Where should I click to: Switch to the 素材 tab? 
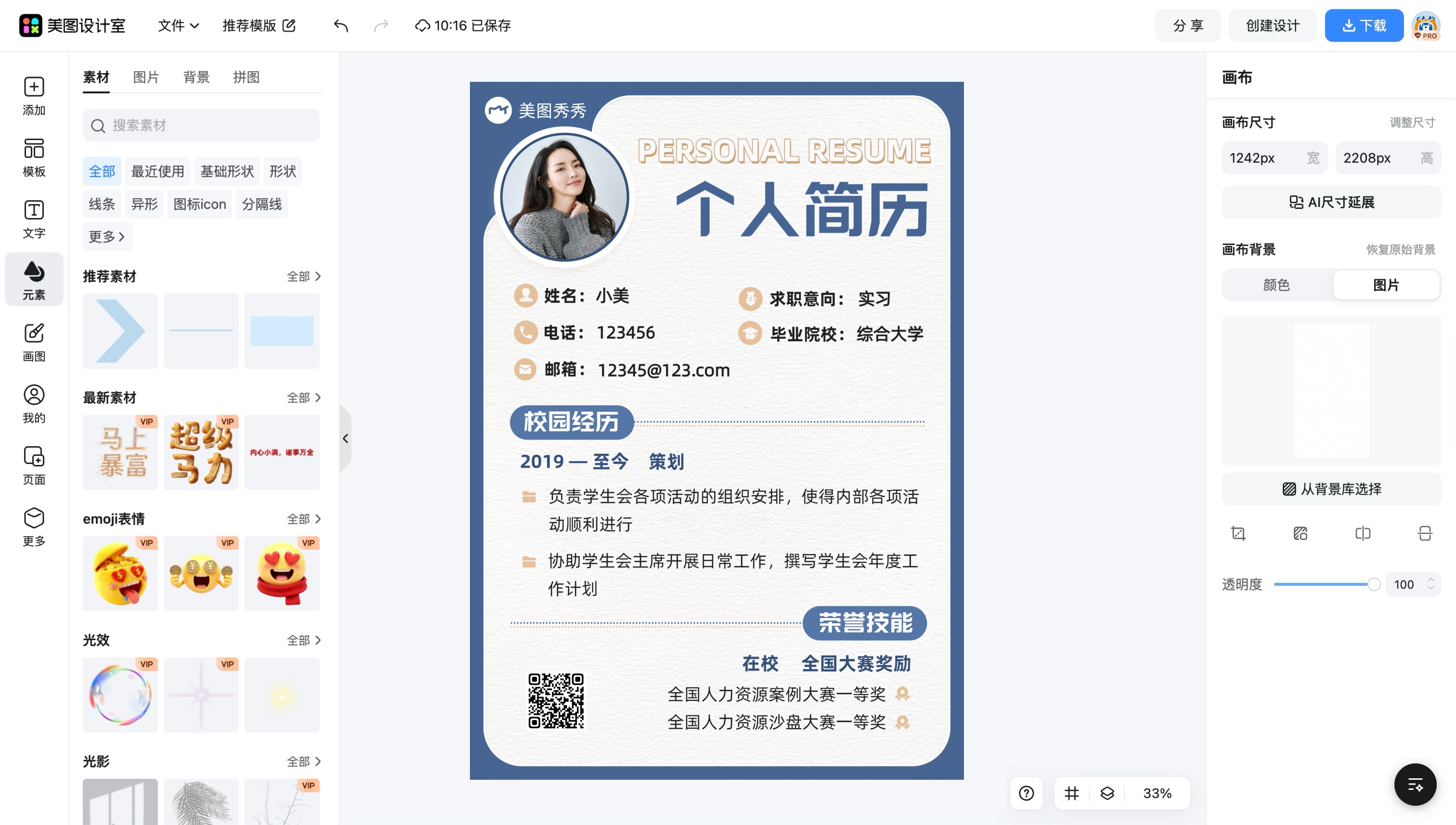tap(96, 77)
